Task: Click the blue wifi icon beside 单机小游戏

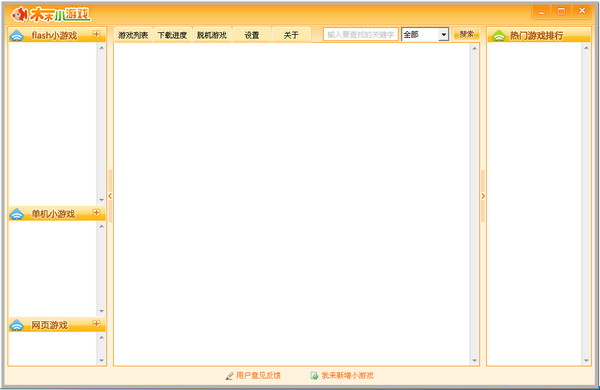Action: tap(16, 214)
